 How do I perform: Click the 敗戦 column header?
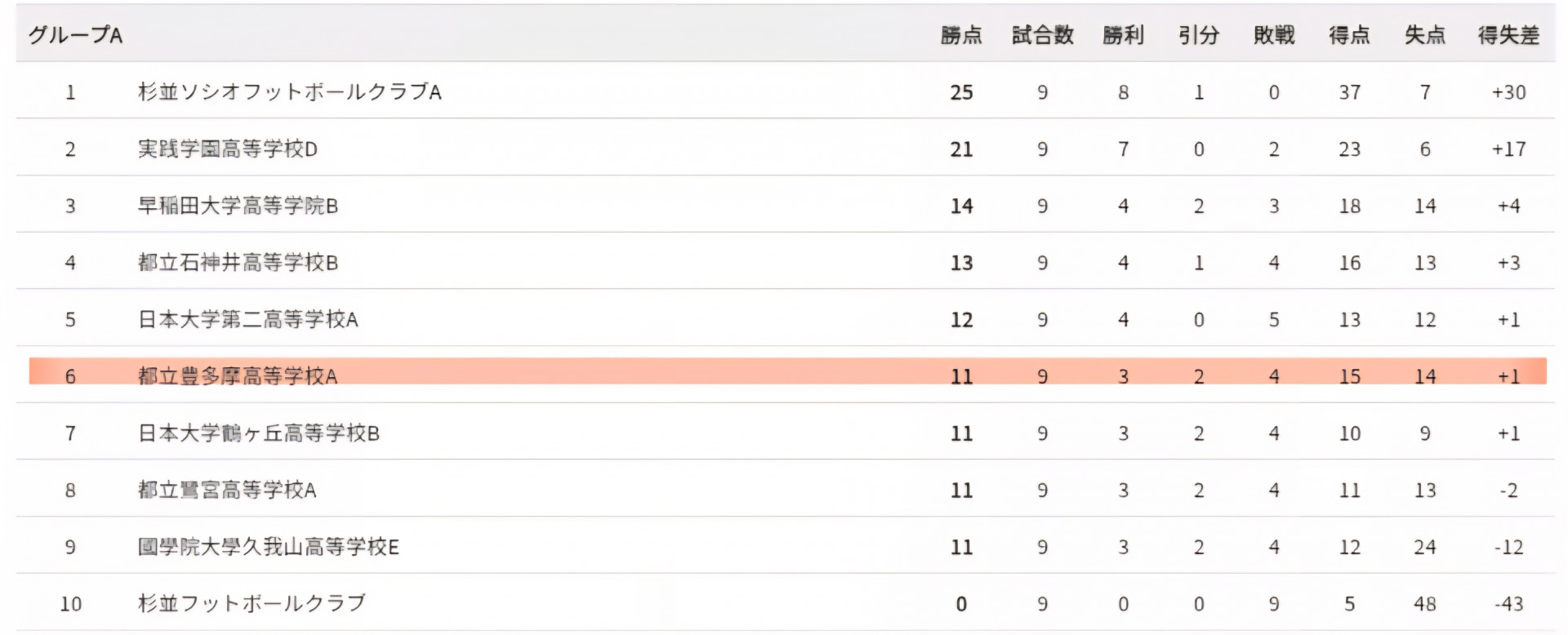point(1274,35)
